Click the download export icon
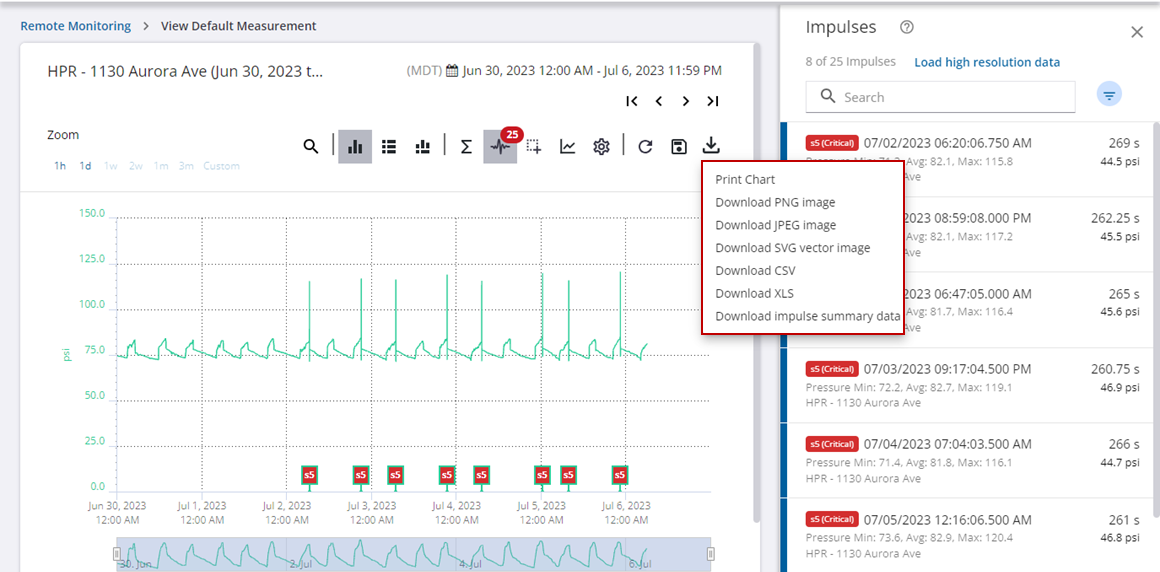1160x572 pixels. tap(711, 145)
